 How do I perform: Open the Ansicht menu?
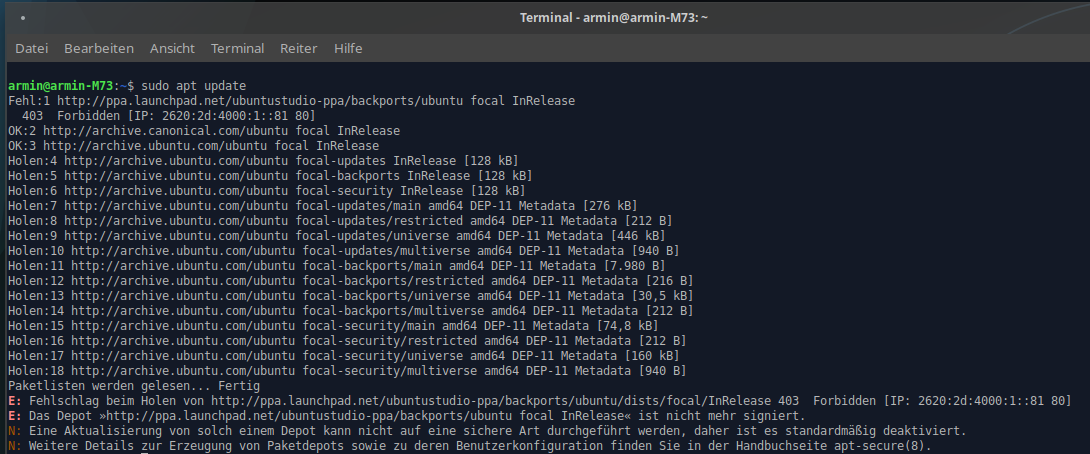172,48
